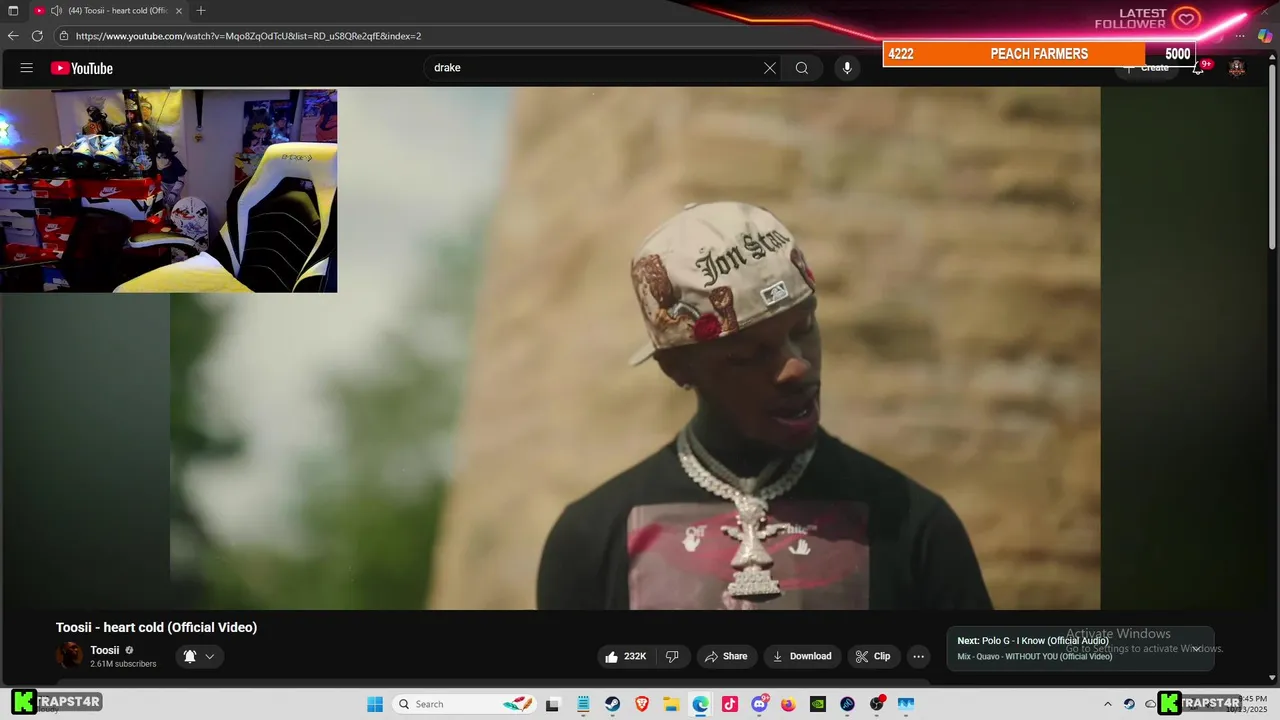This screenshot has width=1280, height=720.
Task: Open File Explorer from the taskbar
Action: tap(671, 704)
